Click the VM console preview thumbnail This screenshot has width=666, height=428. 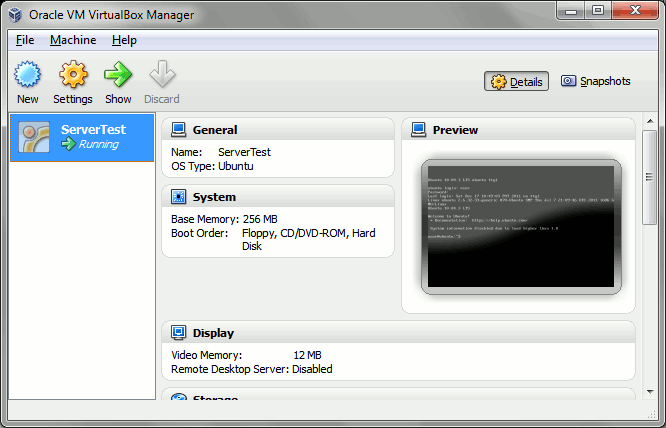click(521, 227)
